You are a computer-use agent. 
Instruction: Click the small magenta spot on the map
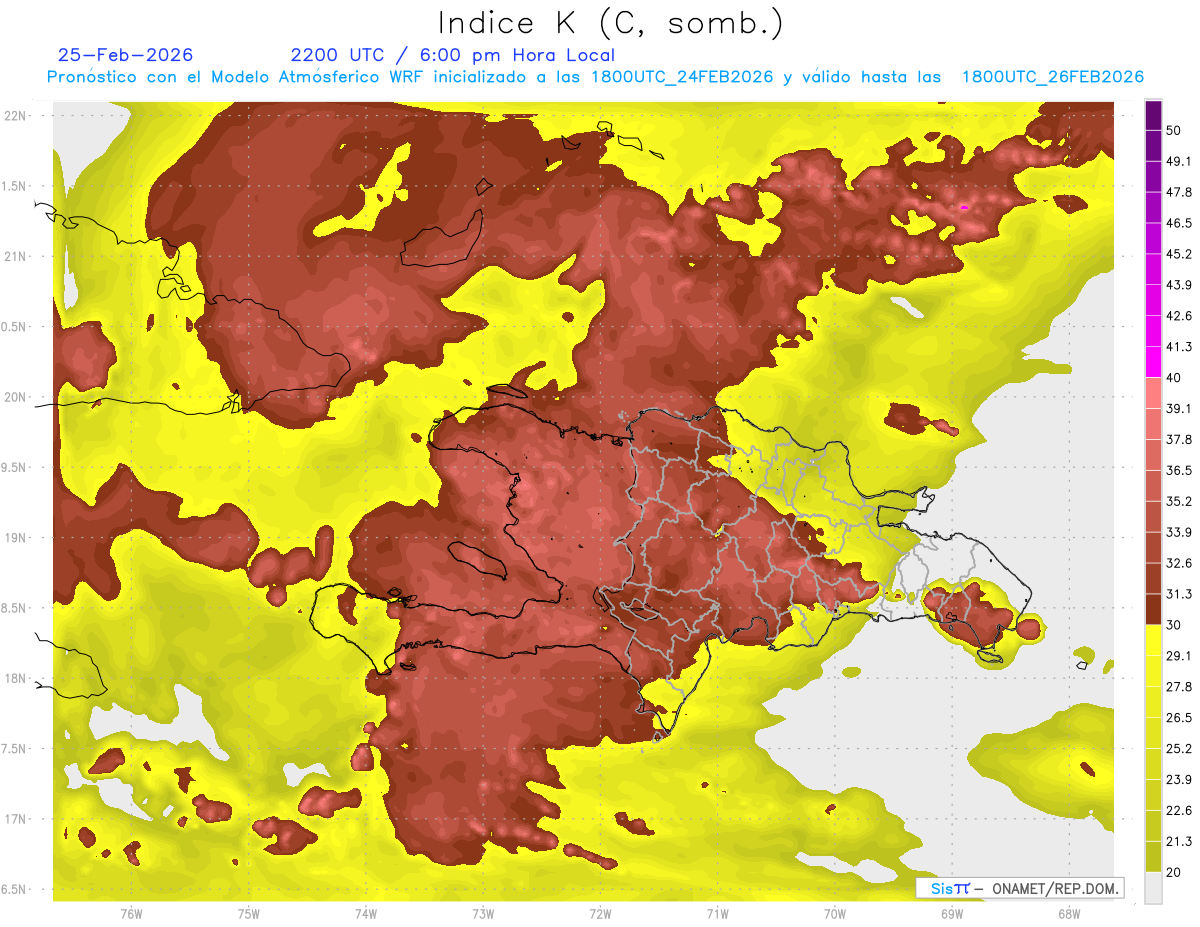[964, 207]
